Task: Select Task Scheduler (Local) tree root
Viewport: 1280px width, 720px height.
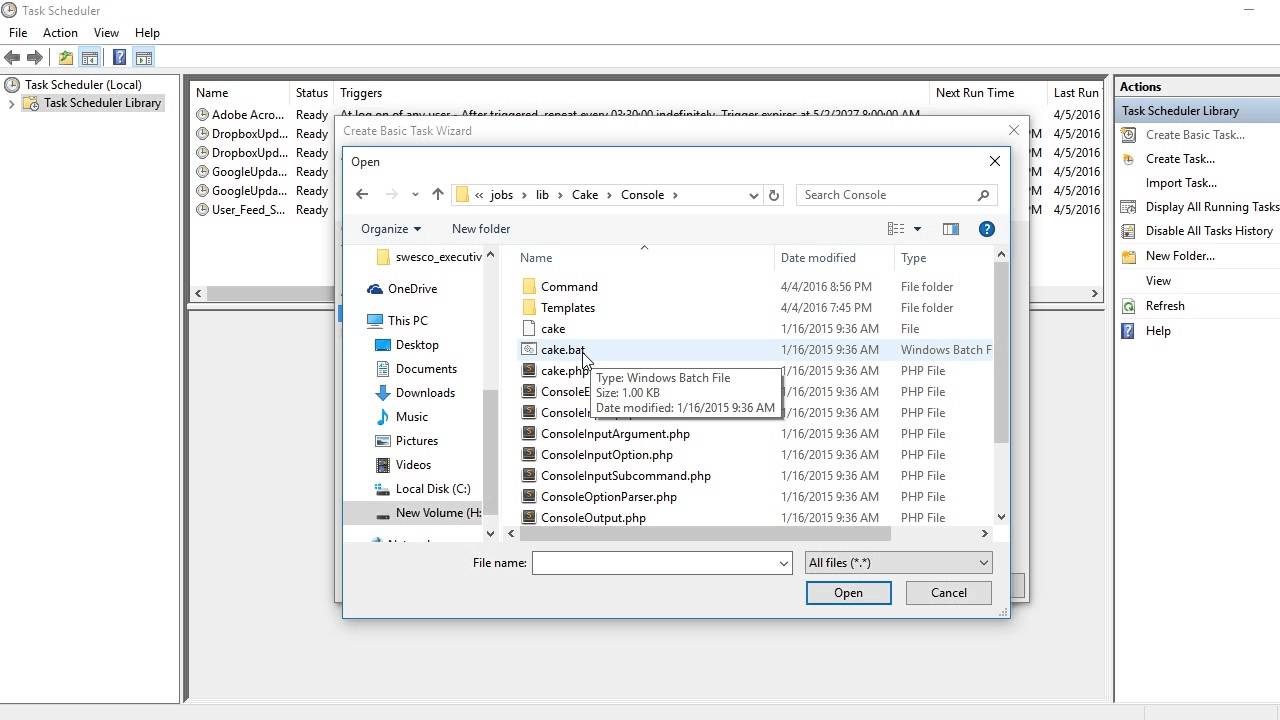Action: (83, 85)
